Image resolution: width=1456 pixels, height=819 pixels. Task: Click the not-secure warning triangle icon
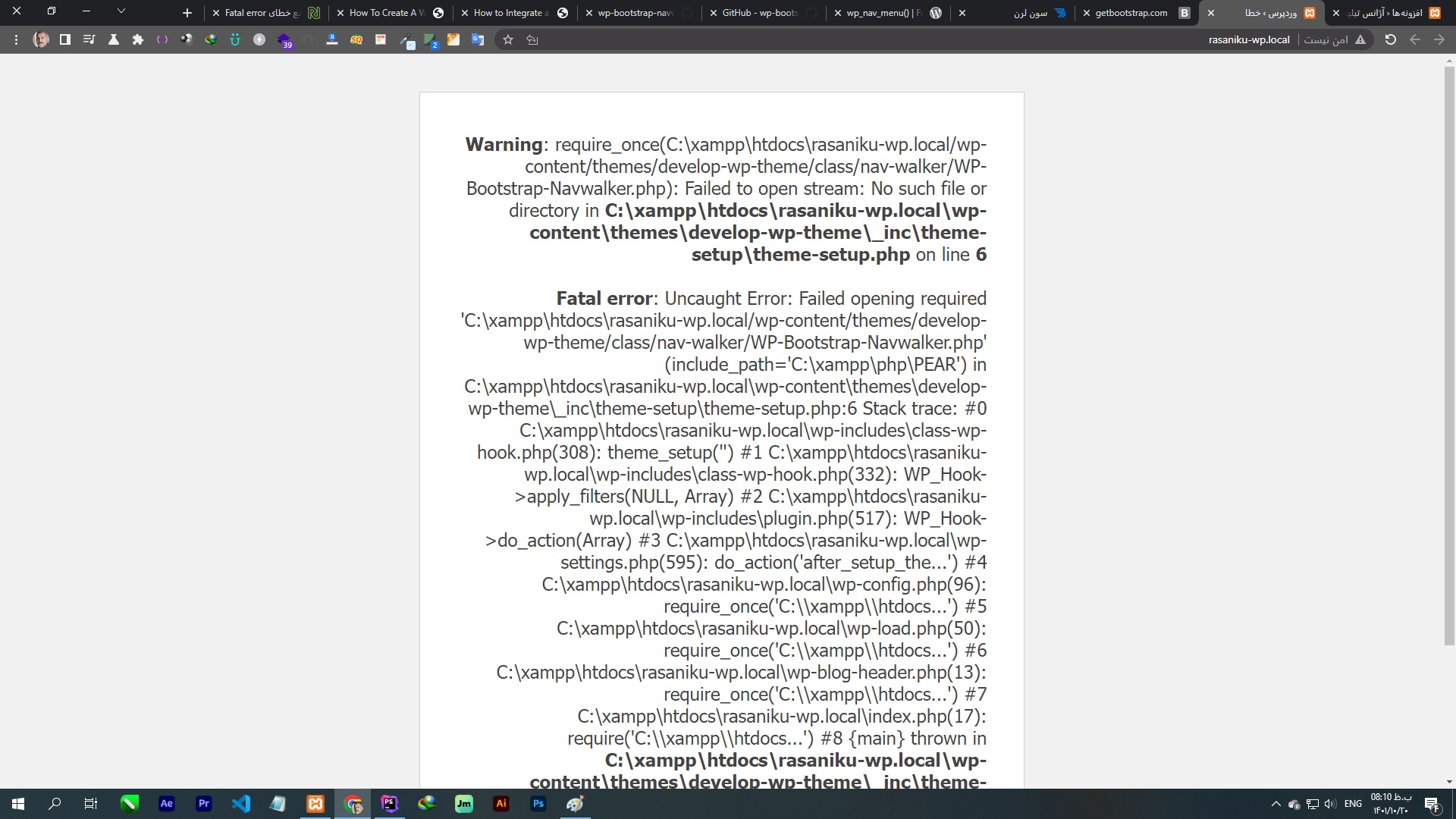tap(1360, 39)
